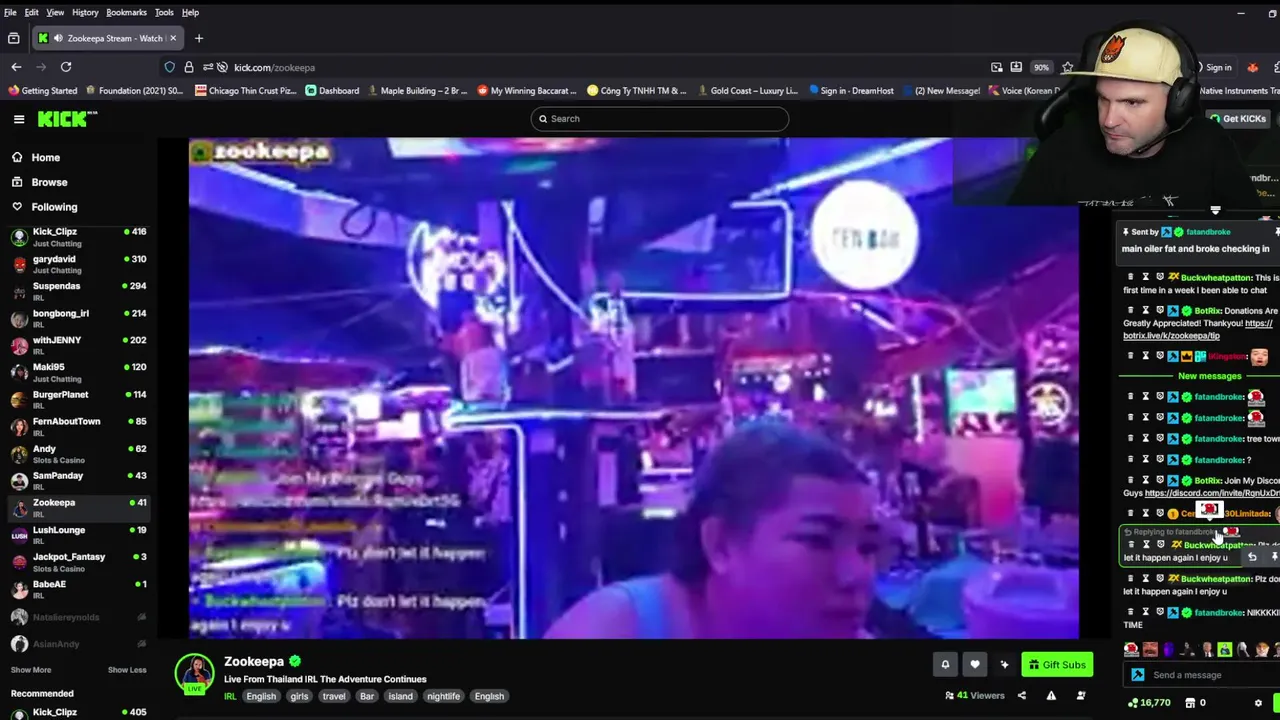The width and height of the screenshot is (1280, 720).
Task: Click the Kick search field
Action: [x=660, y=119]
